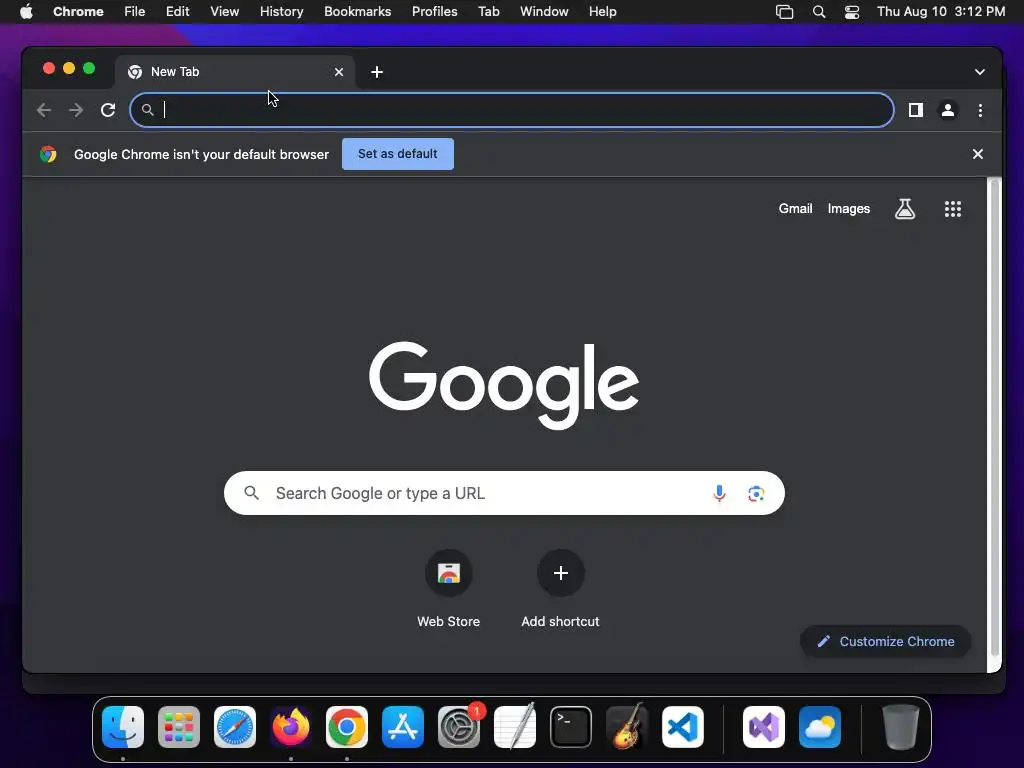This screenshot has width=1024, height=768.
Task: Open the Tab menu
Action: pos(488,12)
